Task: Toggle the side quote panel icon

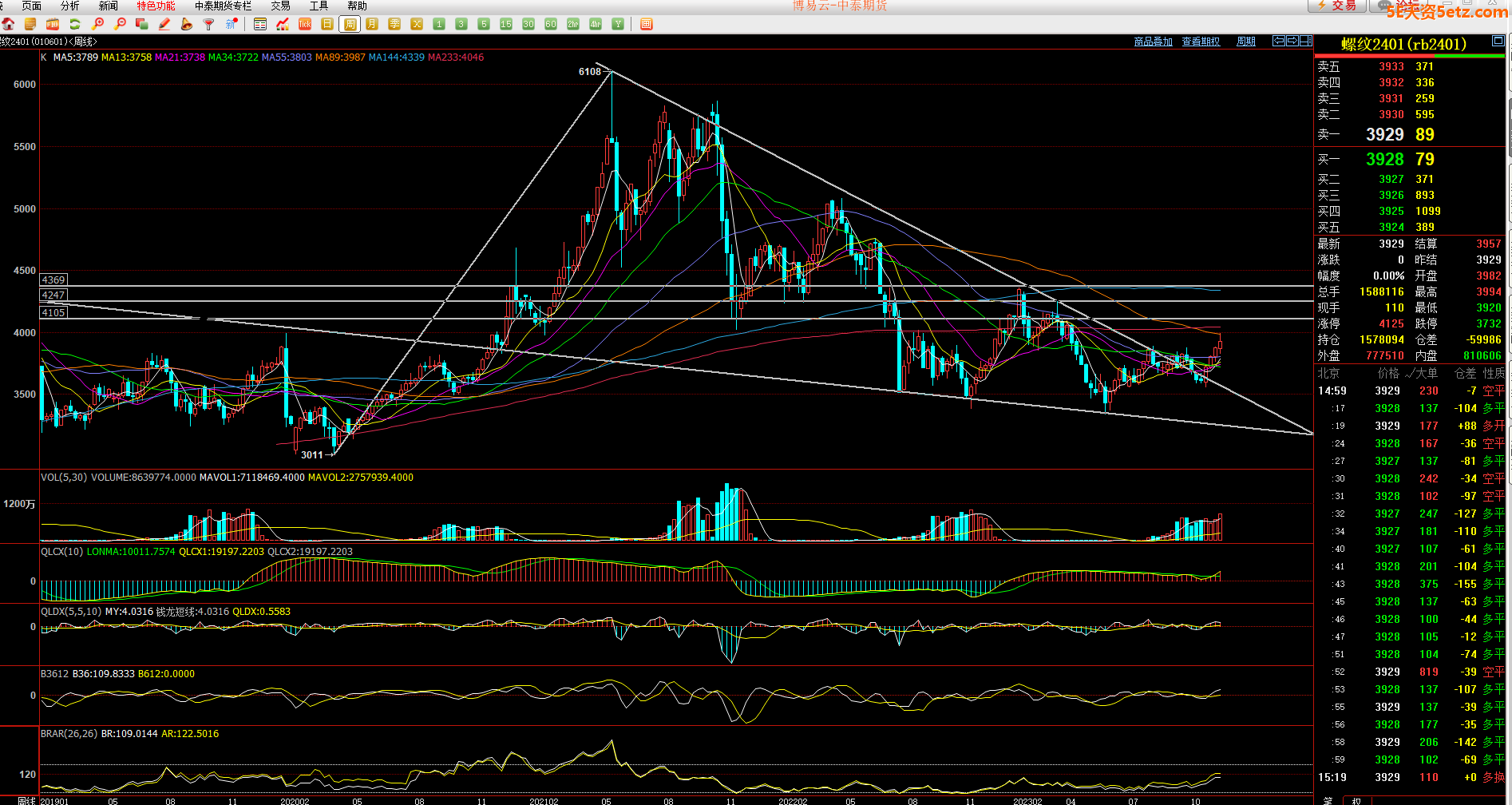Action: pos(1306,41)
